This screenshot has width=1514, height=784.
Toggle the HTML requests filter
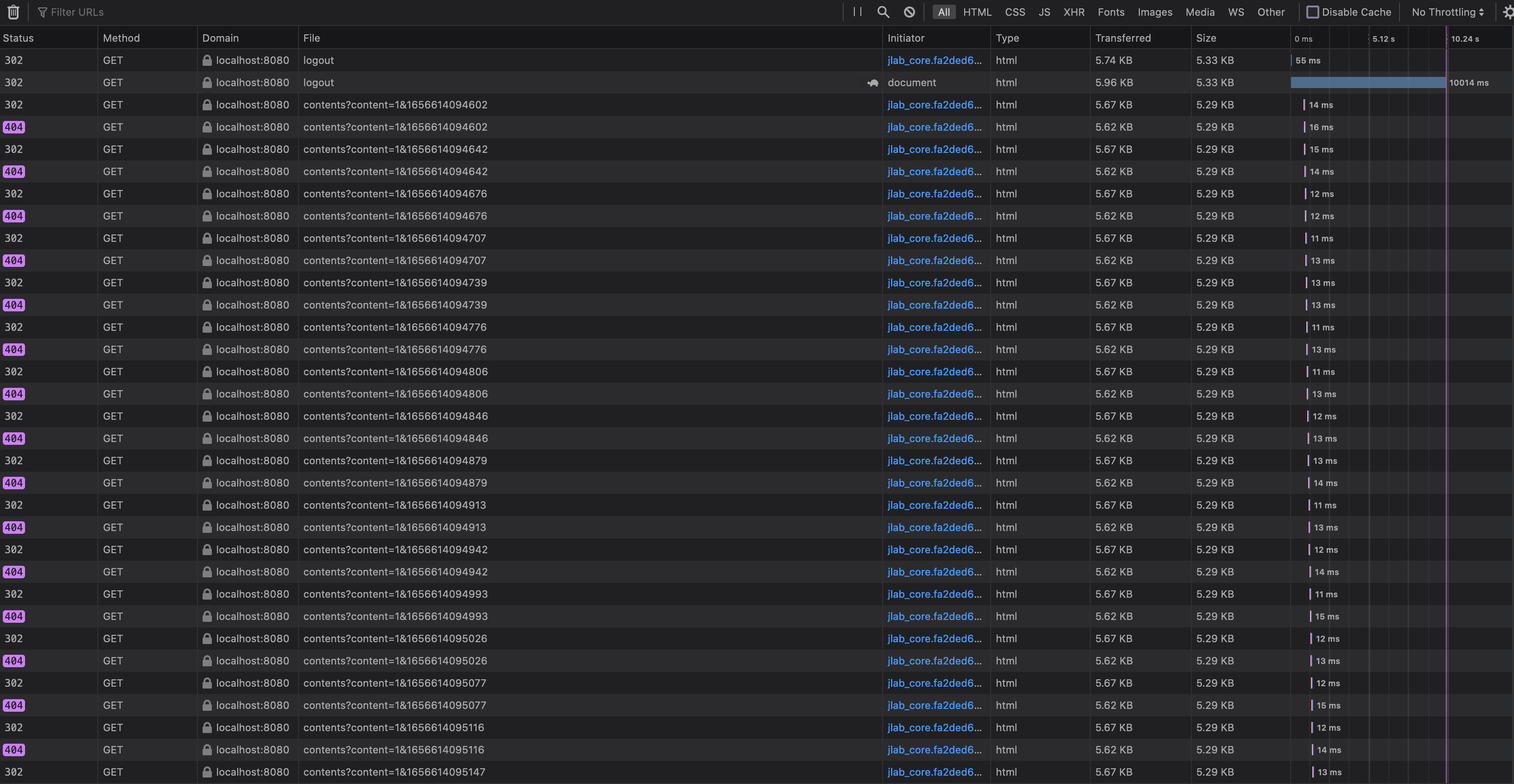pyautogui.click(x=977, y=12)
